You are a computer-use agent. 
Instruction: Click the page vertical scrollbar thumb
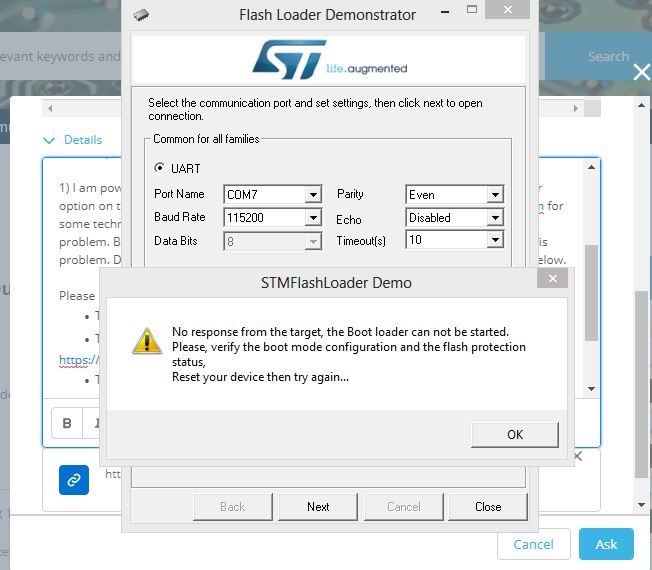[642, 384]
